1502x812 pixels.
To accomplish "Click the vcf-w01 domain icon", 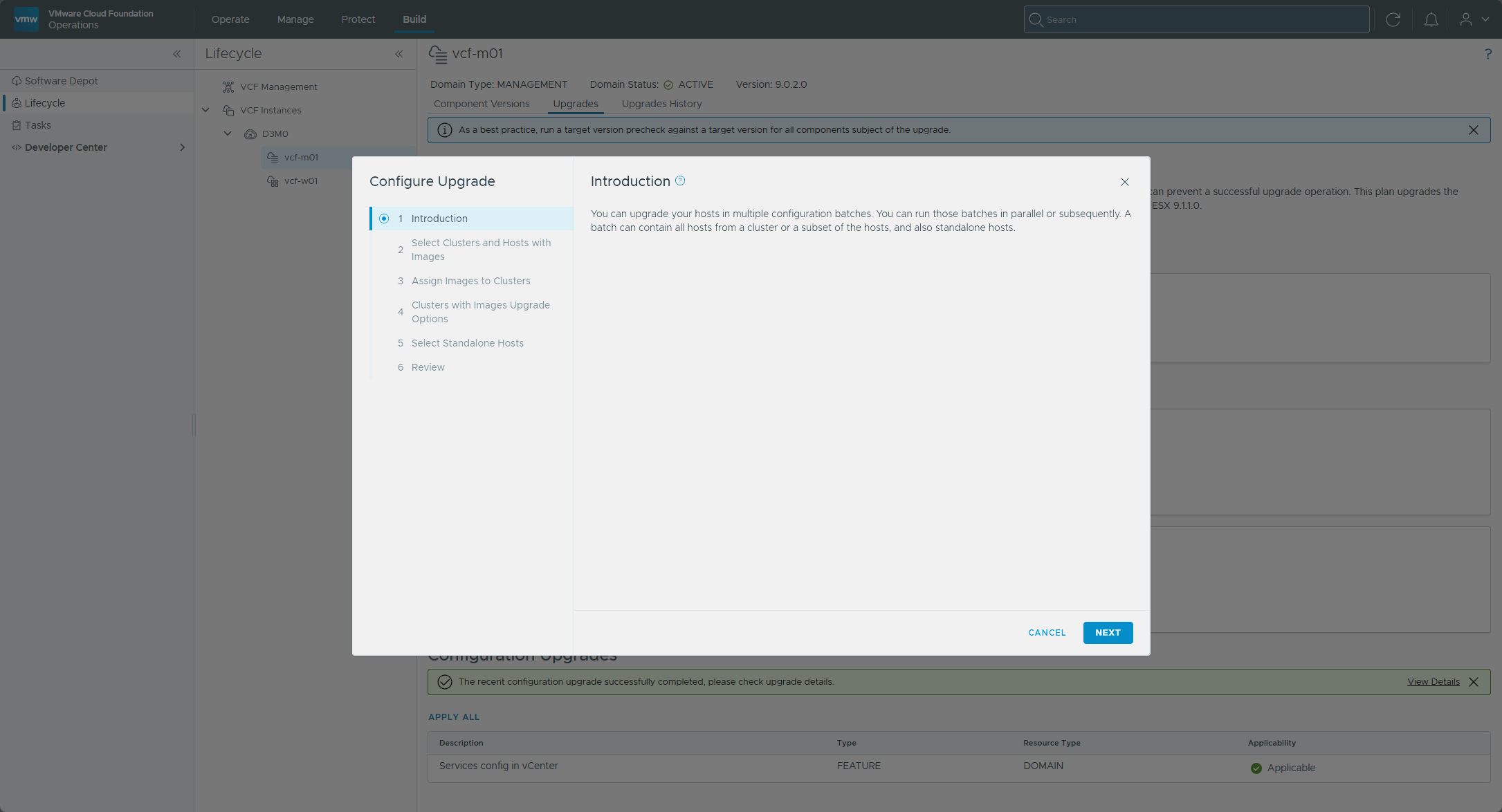I will tap(273, 181).
